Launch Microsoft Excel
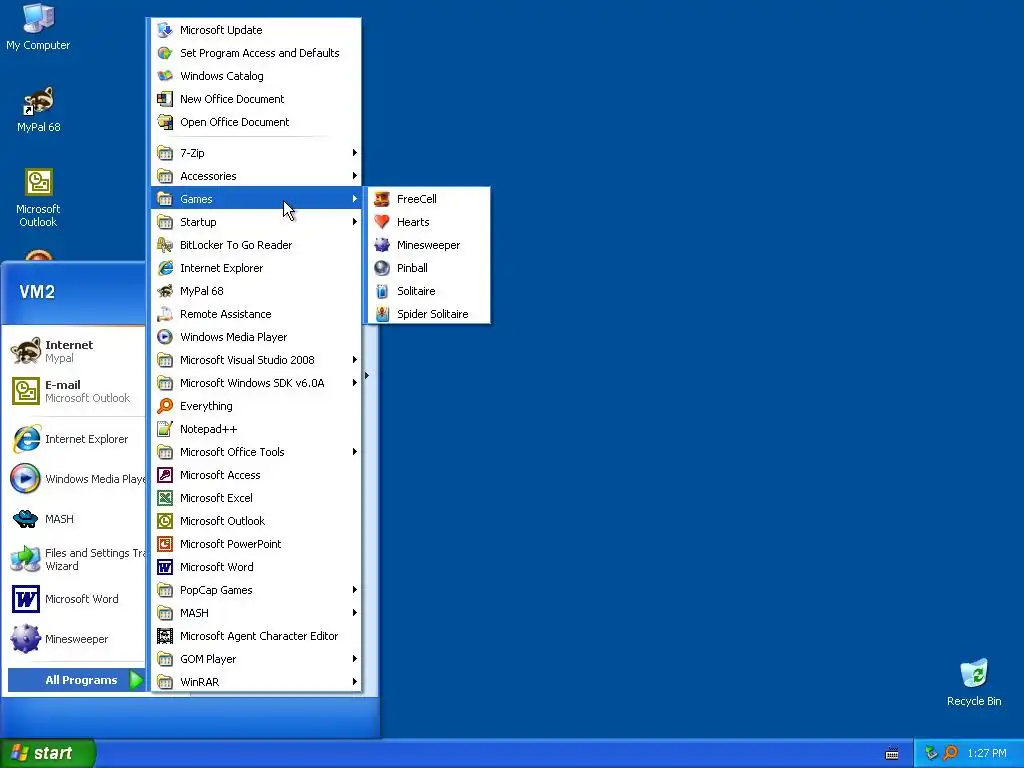This screenshot has width=1024, height=768. [256, 498]
